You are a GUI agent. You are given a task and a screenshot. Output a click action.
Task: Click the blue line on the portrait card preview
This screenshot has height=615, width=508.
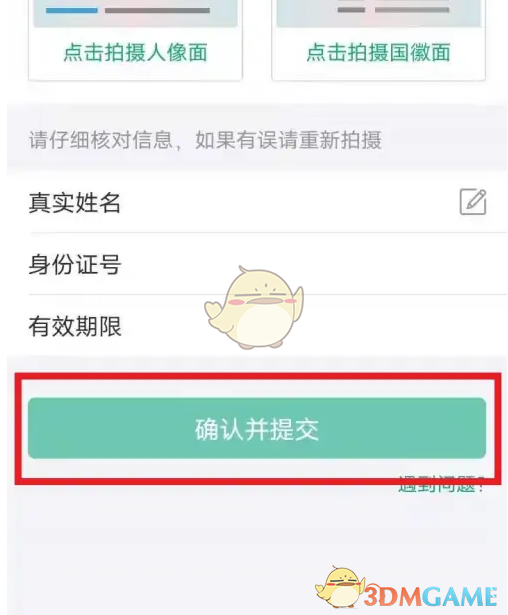tap(72, 11)
